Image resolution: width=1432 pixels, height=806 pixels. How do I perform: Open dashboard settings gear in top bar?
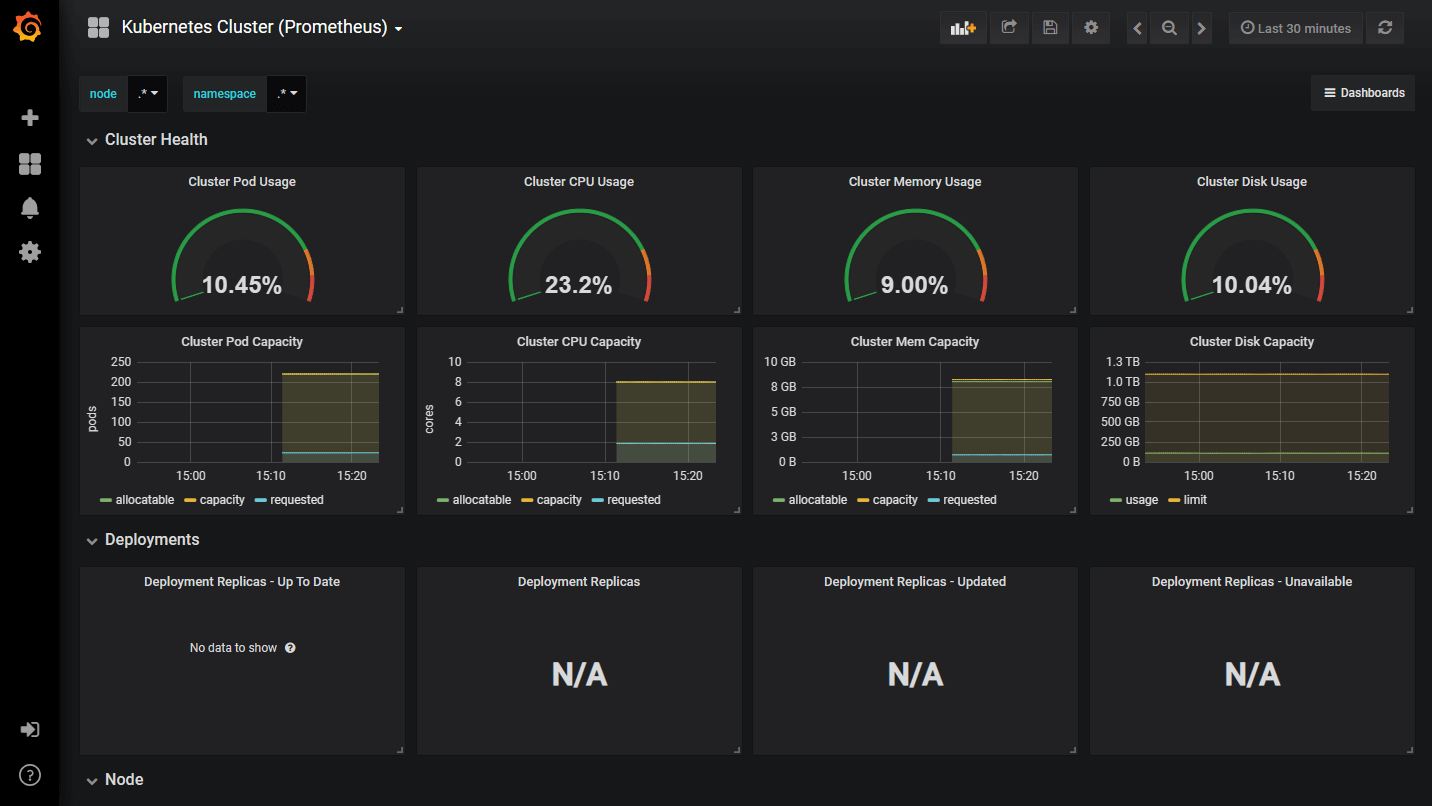coord(1091,28)
